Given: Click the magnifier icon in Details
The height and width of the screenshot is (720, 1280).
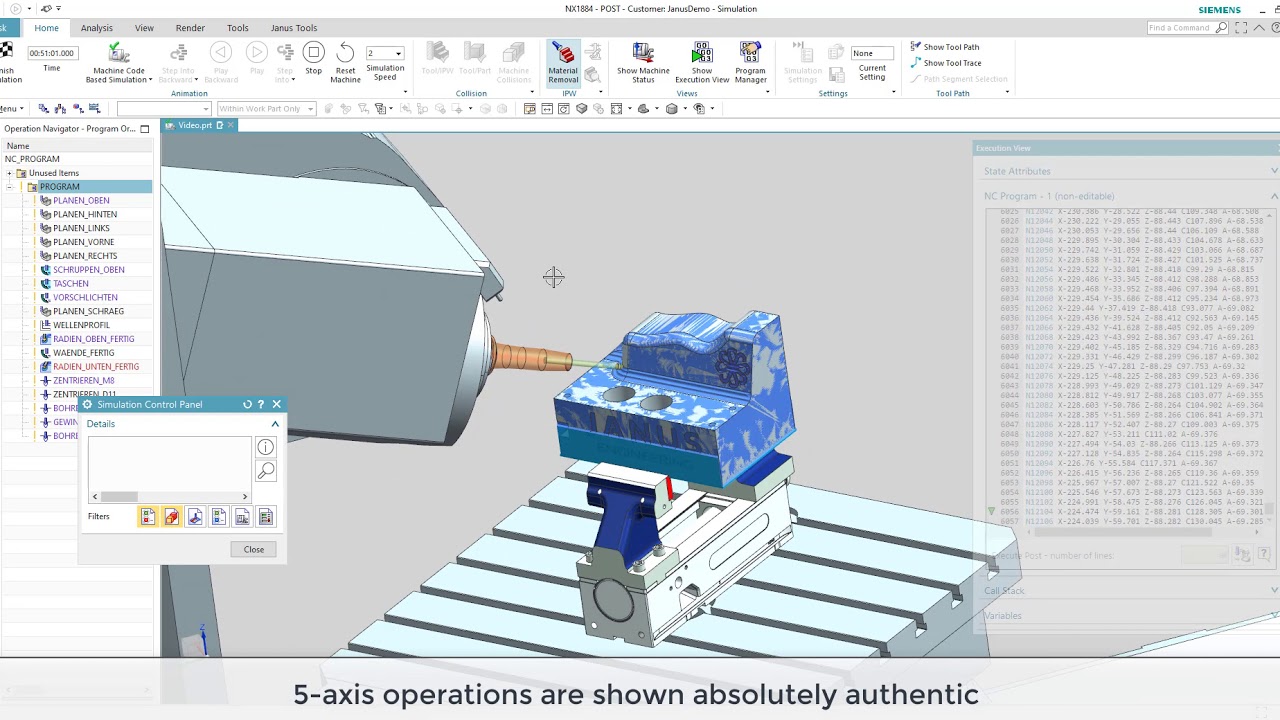Looking at the screenshot, I should click(x=265, y=471).
